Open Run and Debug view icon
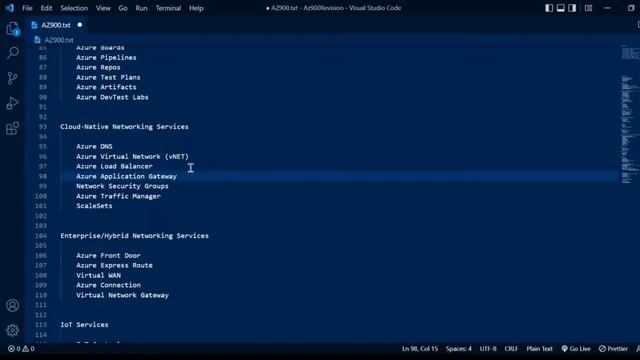This screenshot has width=640, height=360. [13, 103]
